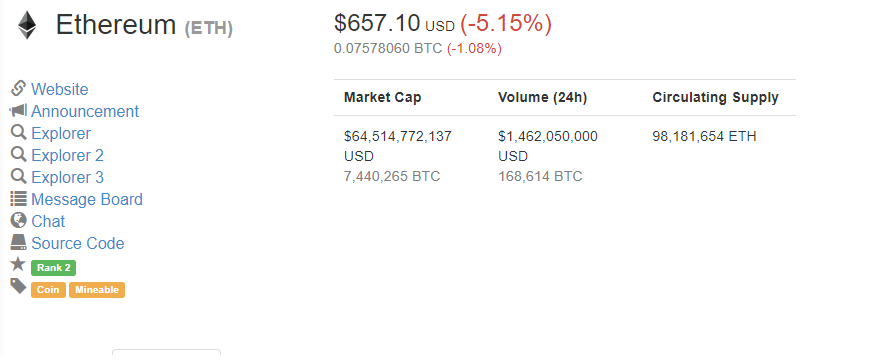Open the Explorer 2 link
879x363 pixels.
(67, 155)
